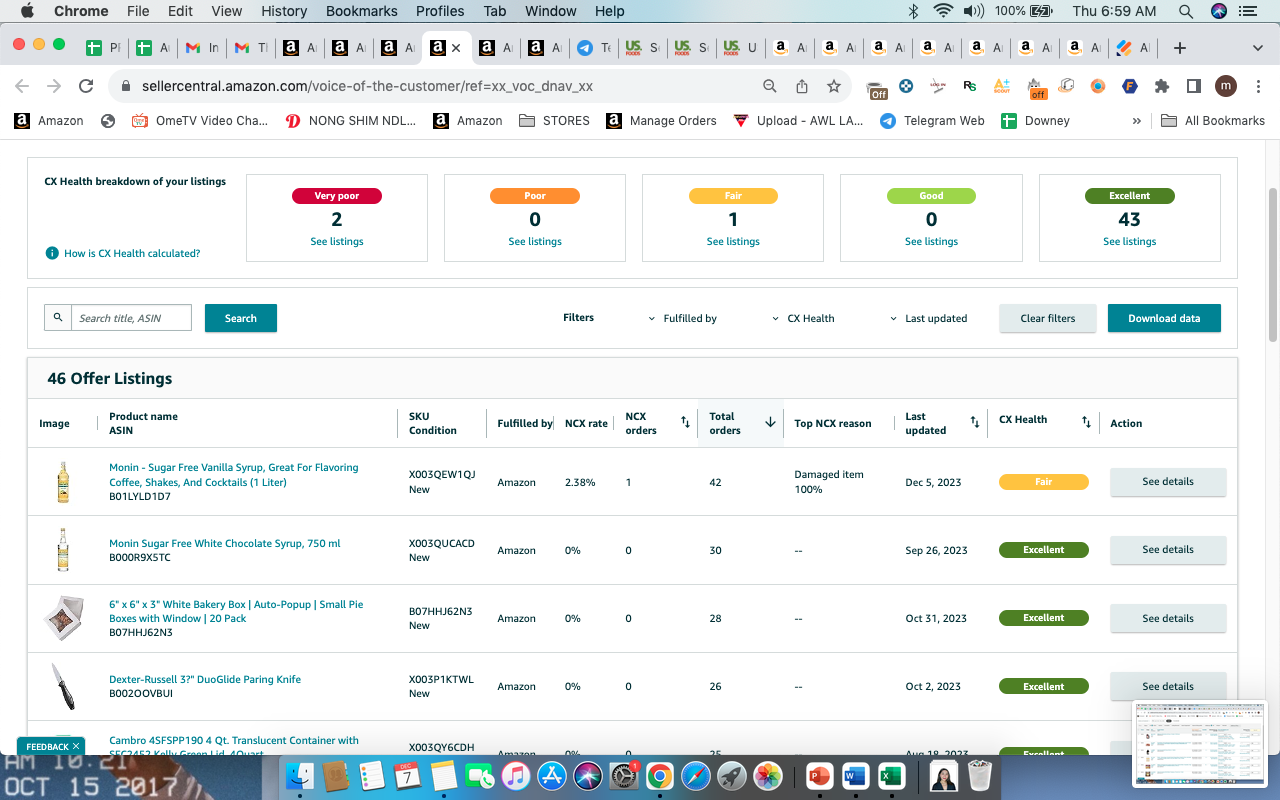The width and height of the screenshot is (1280, 800).
Task: See details for Dexter-Russell Paring Knife
Action: (x=1168, y=686)
